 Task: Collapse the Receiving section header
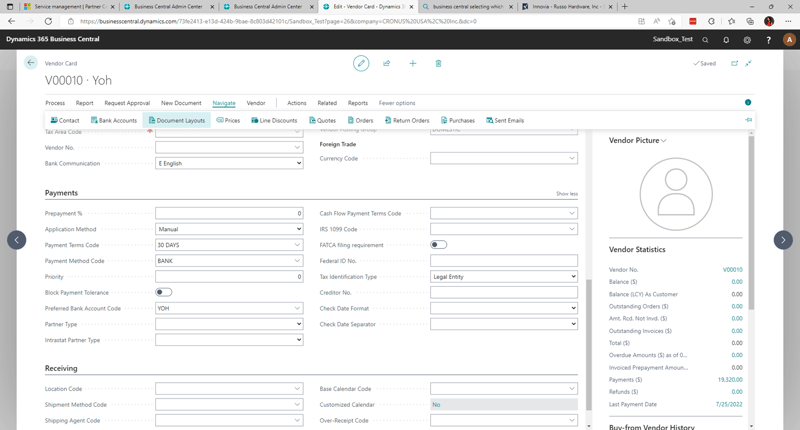(61, 368)
